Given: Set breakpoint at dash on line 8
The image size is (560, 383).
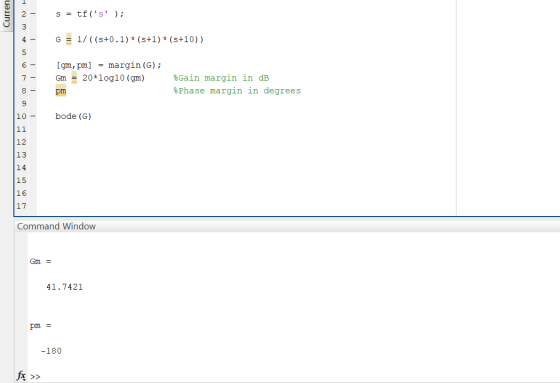Looking at the screenshot, I should (x=33, y=90).
